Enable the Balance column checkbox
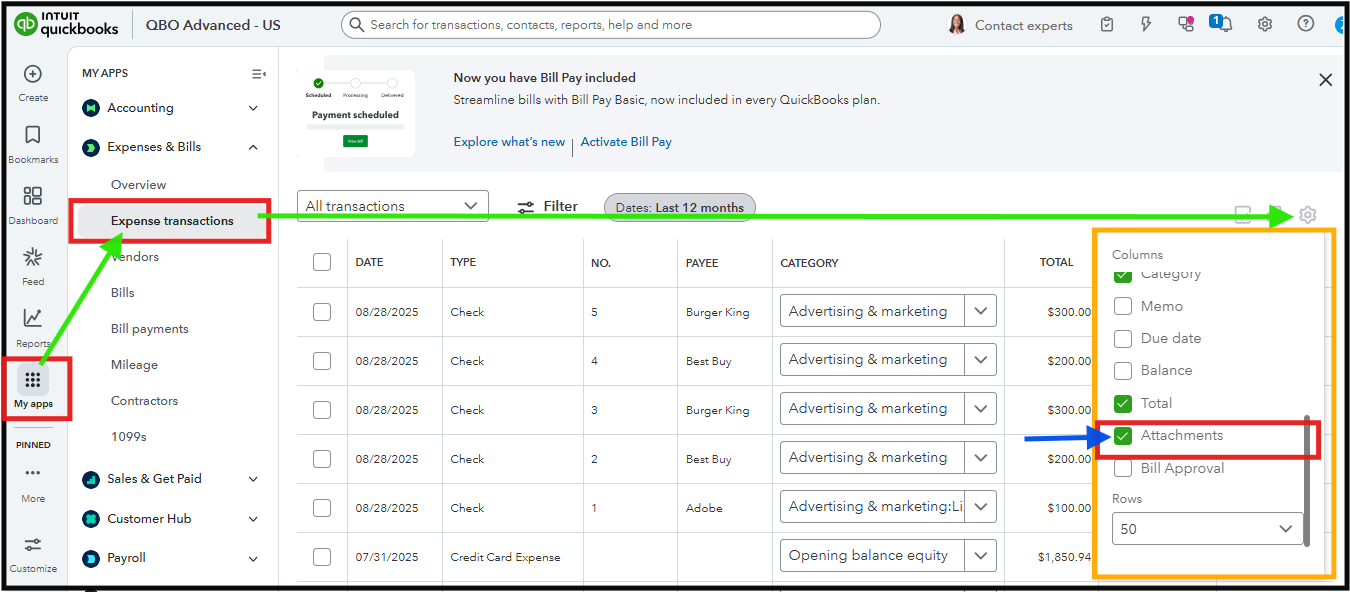Image resolution: width=1350 pixels, height=592 pixels. (1123, 370)
